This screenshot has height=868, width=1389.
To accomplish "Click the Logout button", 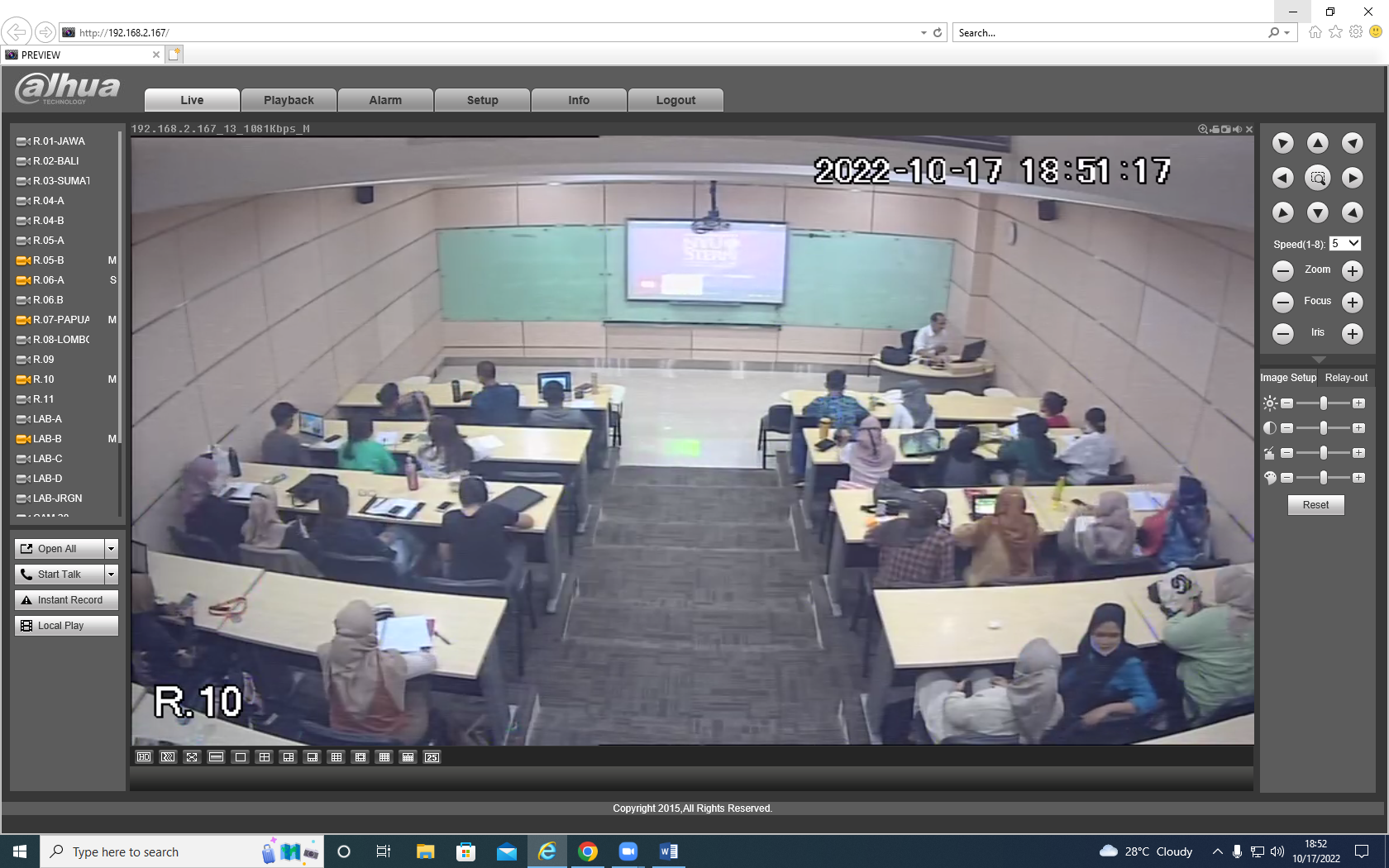I will [x=675, y=100].
